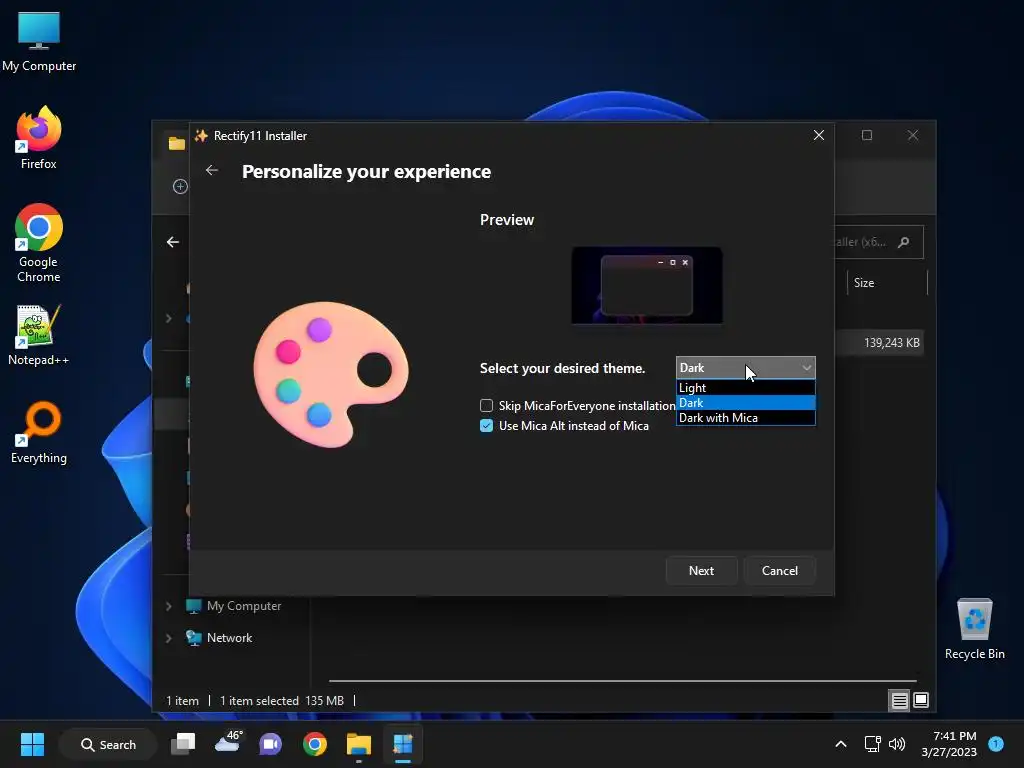Open the Recycle Bin

[974, 629]
